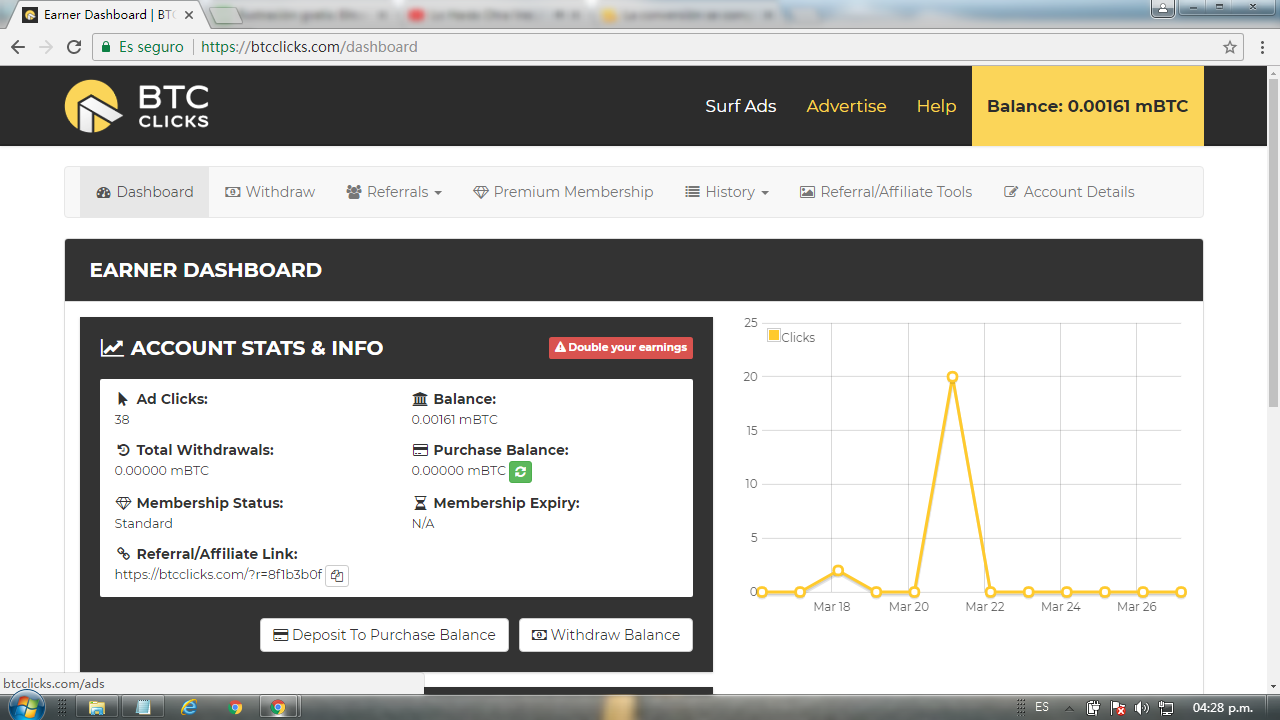Select the referral link text https://btcclicks.com/?r=8f1b3b0f
The width and height of the screenshot is (1280, 720).
[x=218, y=575]
